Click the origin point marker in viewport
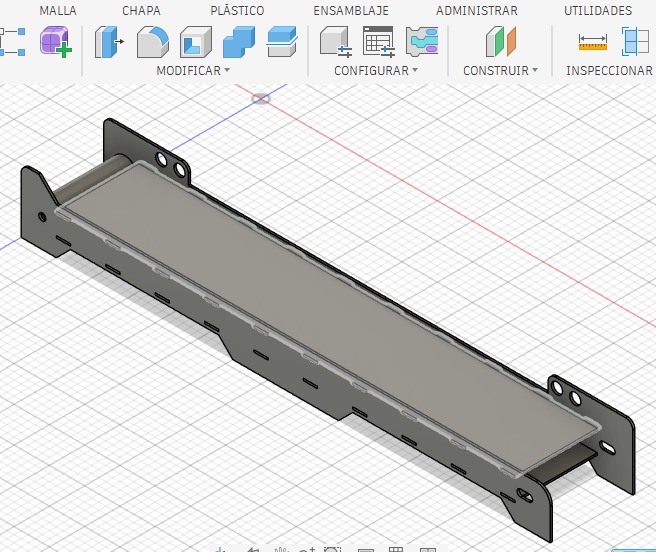 (x=261, y=99)
